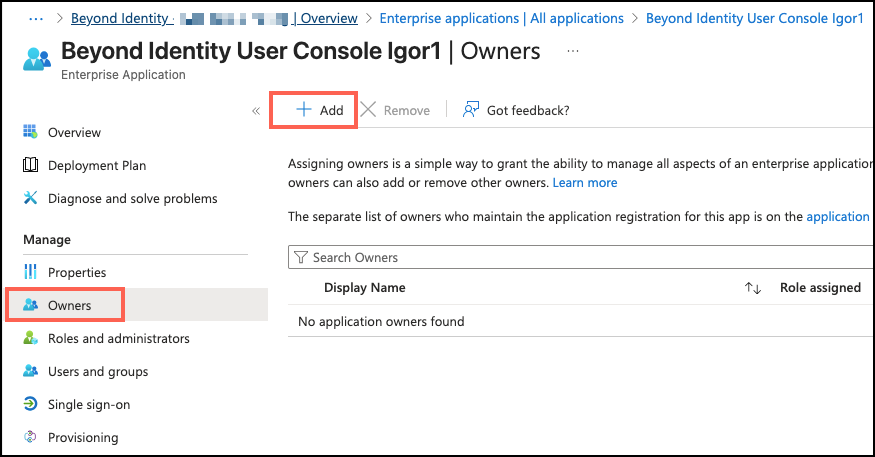875x457 pixels.
Task: Click the wrench diagnose icon
Action: tap(30, 198)
